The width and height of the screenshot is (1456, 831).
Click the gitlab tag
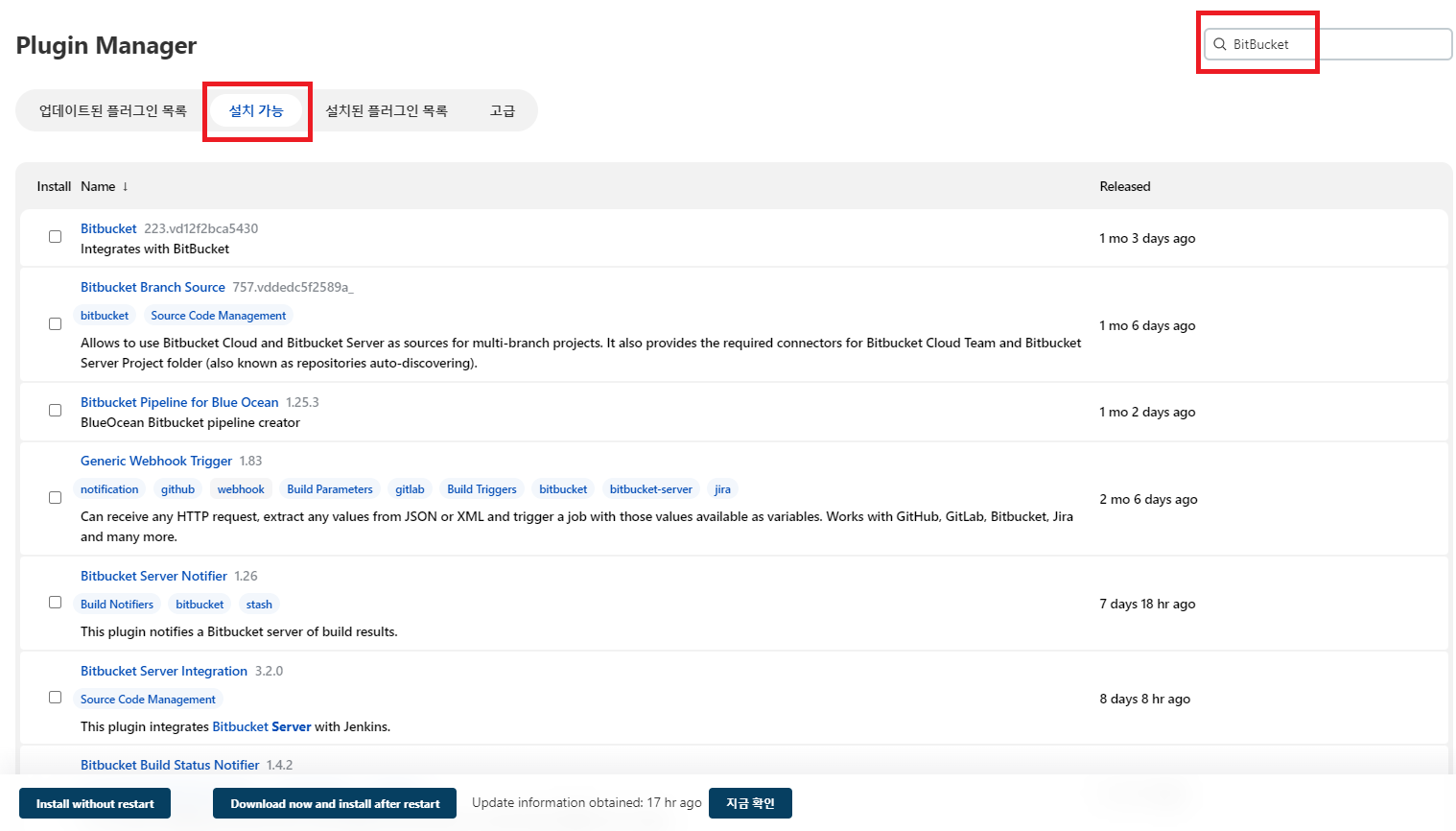click(x=410, y=489)
